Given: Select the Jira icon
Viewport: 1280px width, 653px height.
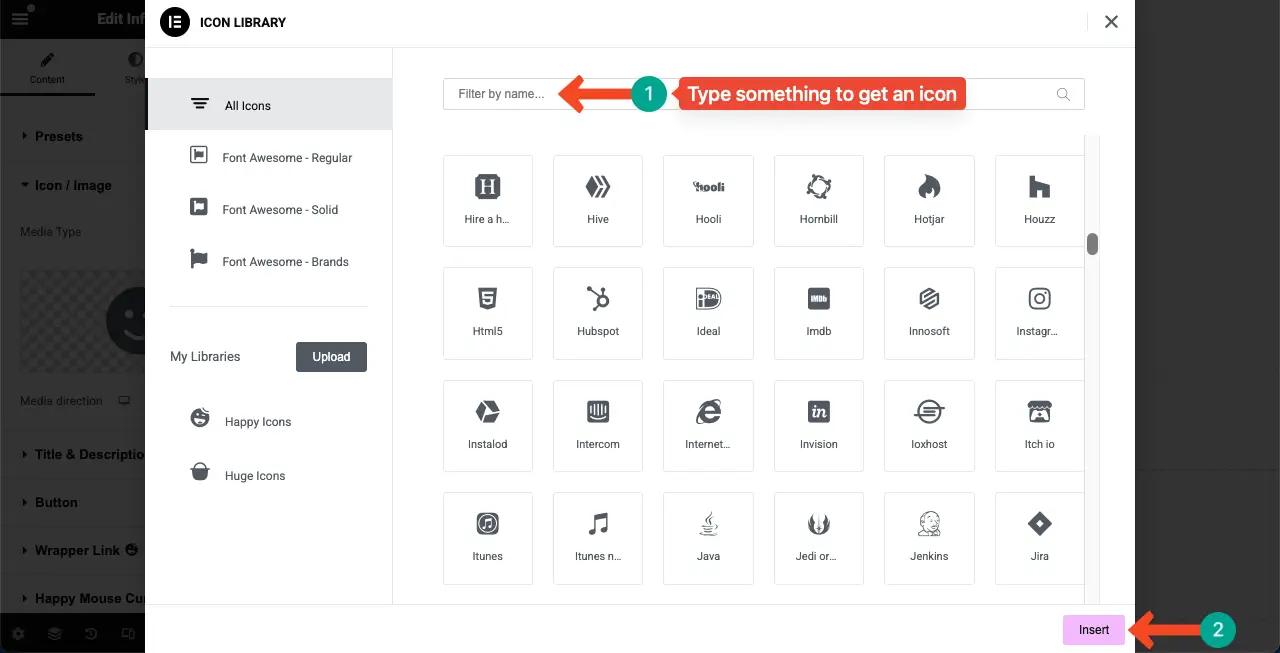Looking at the screenshot, I should click(x=1039, y=537).
